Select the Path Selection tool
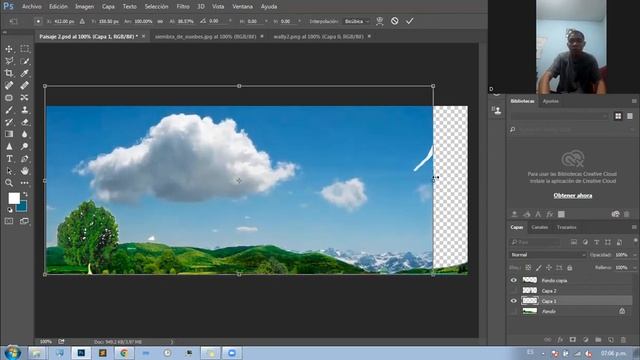This screenshot has height=360, width=640. [9, 171]
